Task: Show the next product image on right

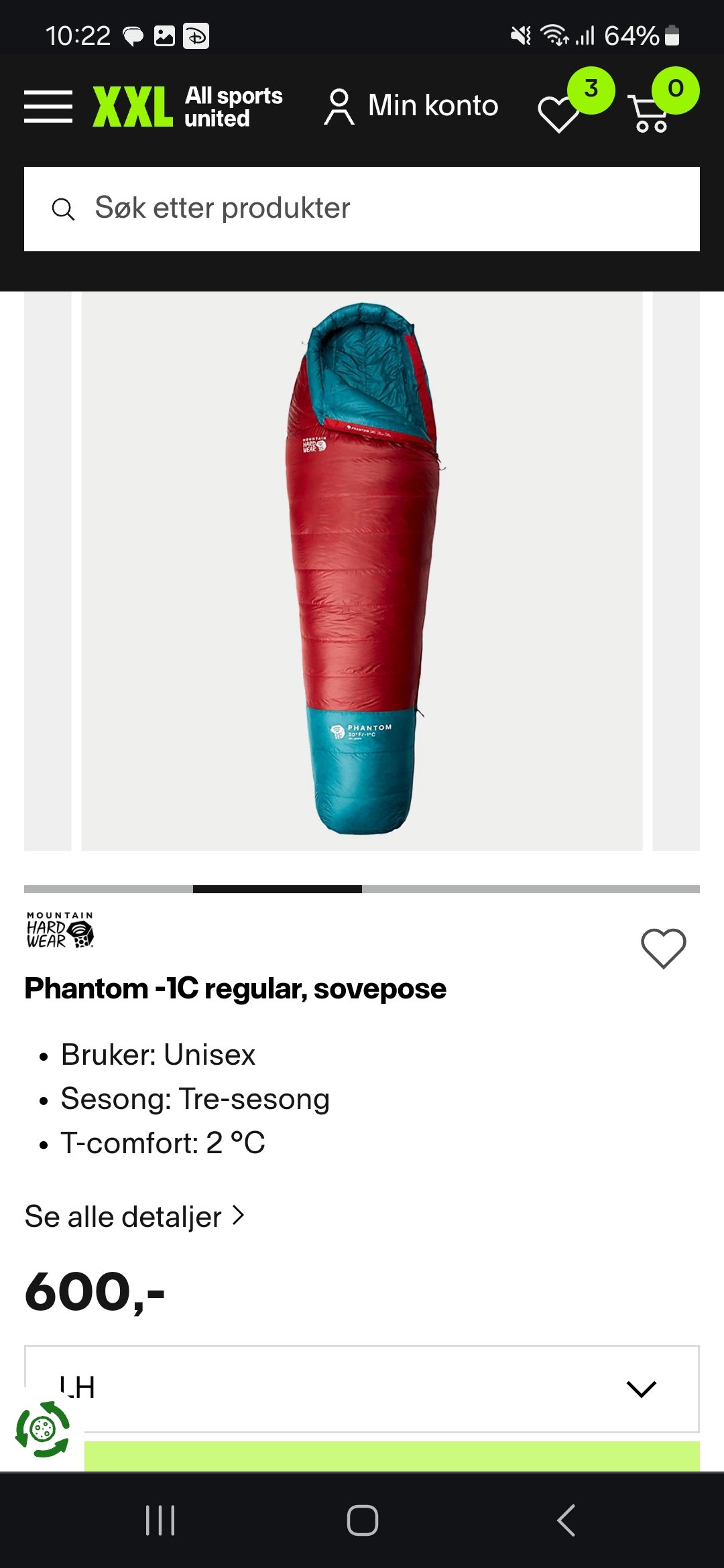Action: pos(676,571)
